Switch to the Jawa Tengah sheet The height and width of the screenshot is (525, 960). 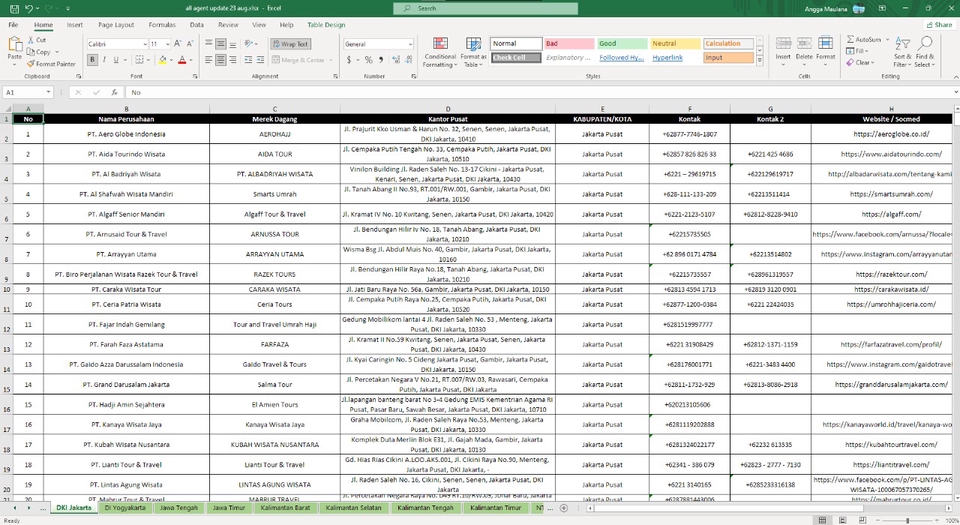[x=179, y=508]
